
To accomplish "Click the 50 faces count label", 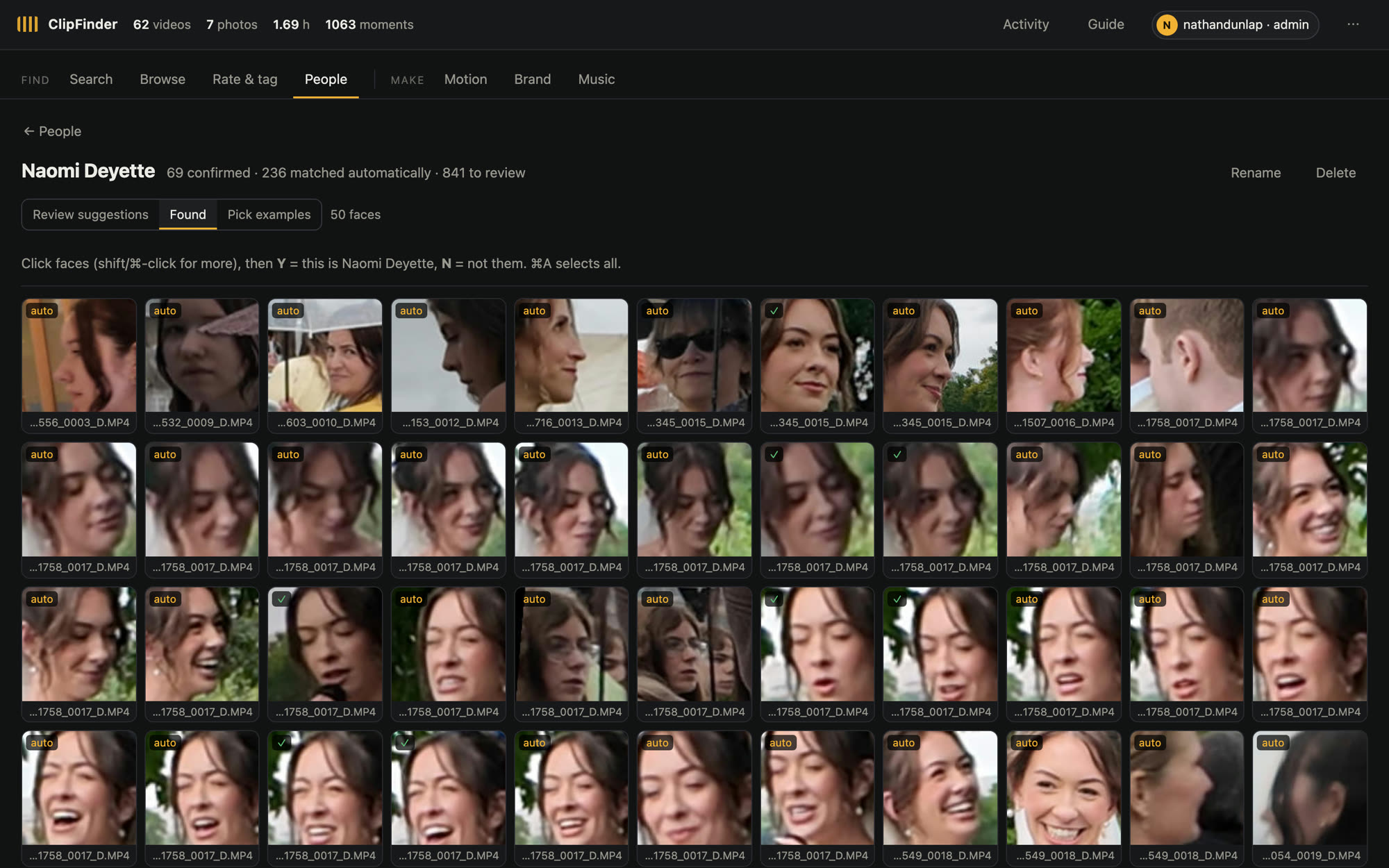I will (356, 215).
